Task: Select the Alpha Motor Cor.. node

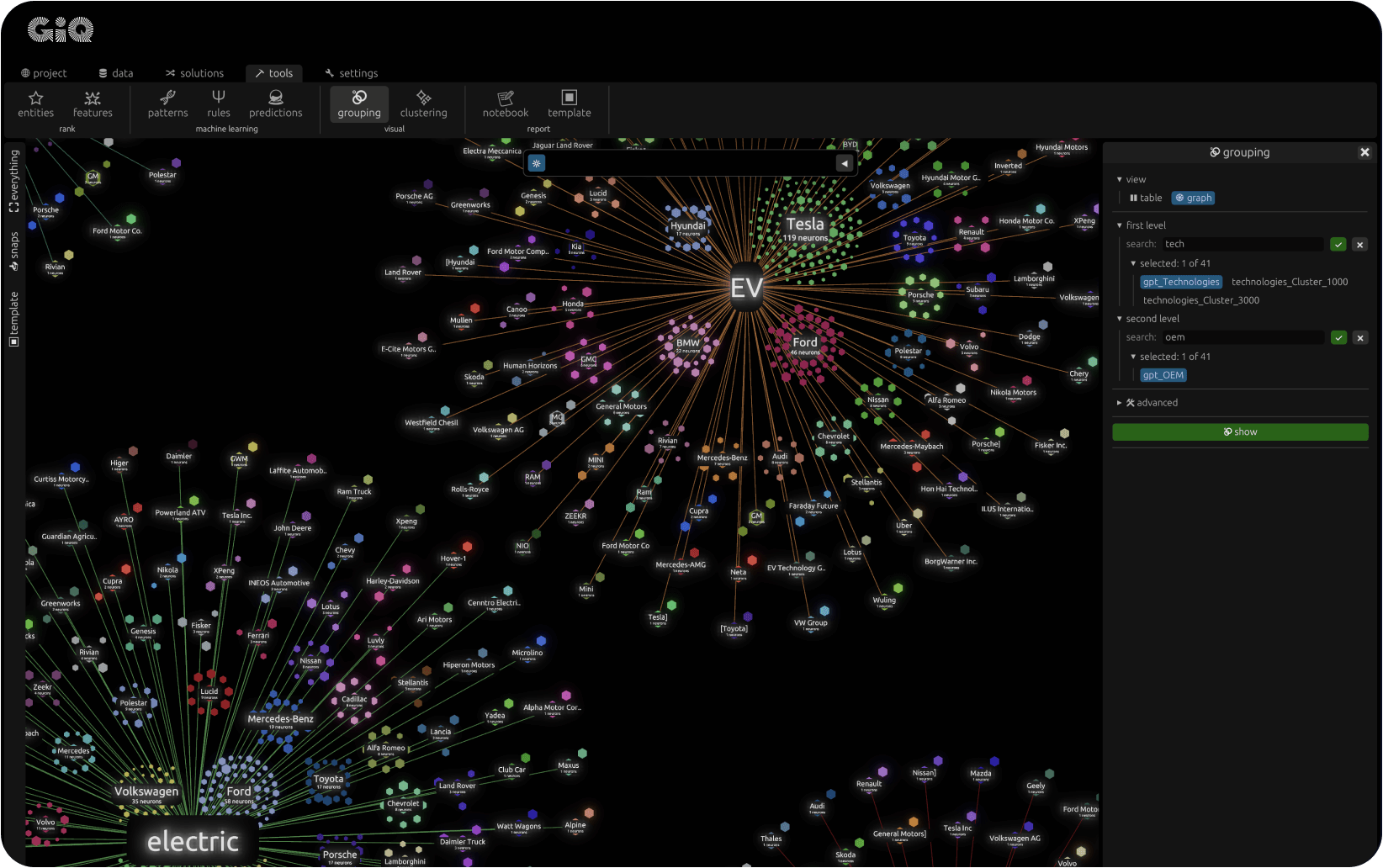Action: (552, 707)
